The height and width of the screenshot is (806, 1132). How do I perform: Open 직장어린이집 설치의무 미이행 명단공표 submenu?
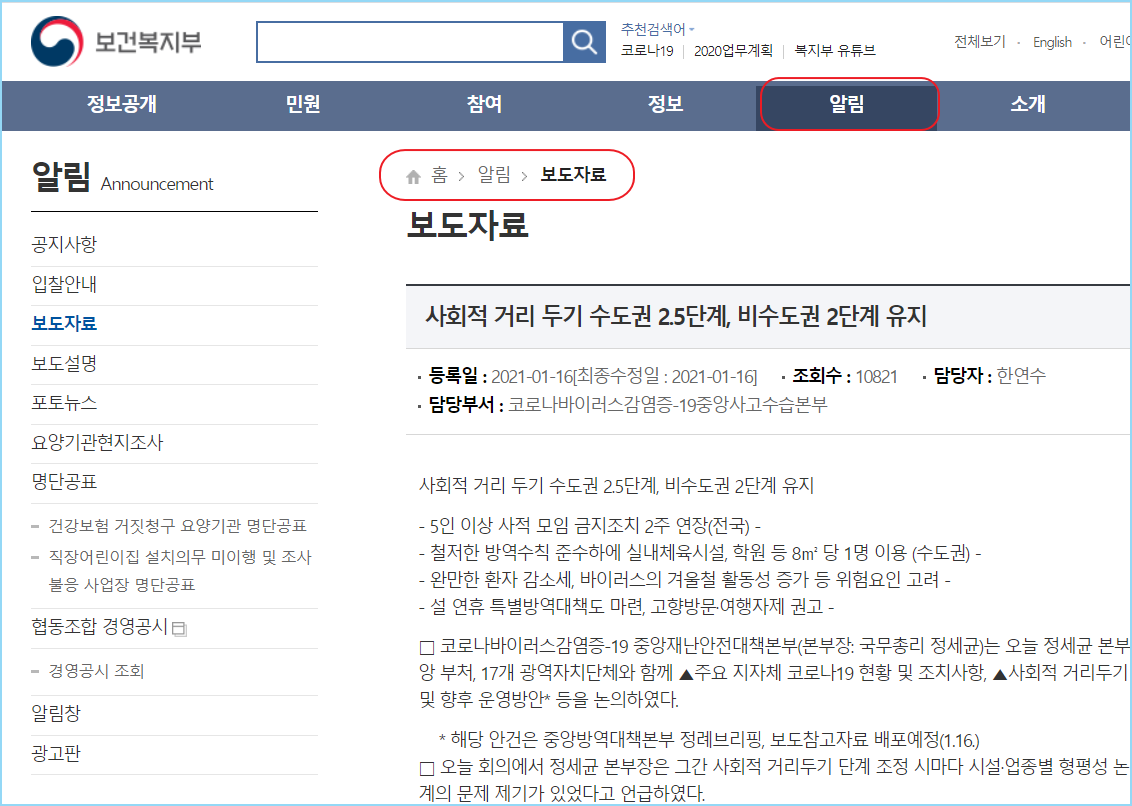(x=180, y=571)
